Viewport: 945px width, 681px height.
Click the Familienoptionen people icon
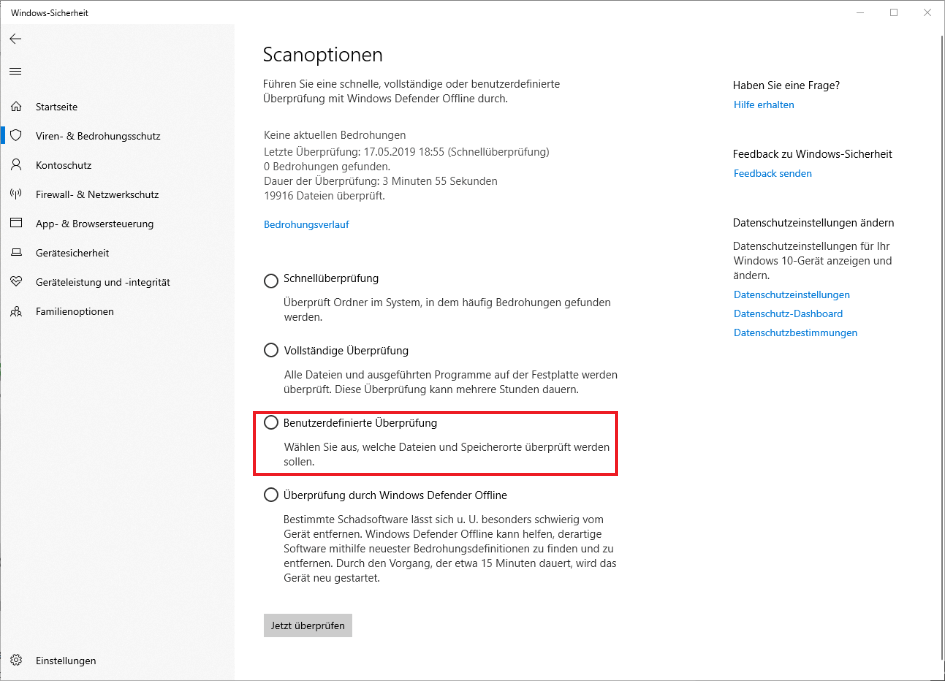16,311
